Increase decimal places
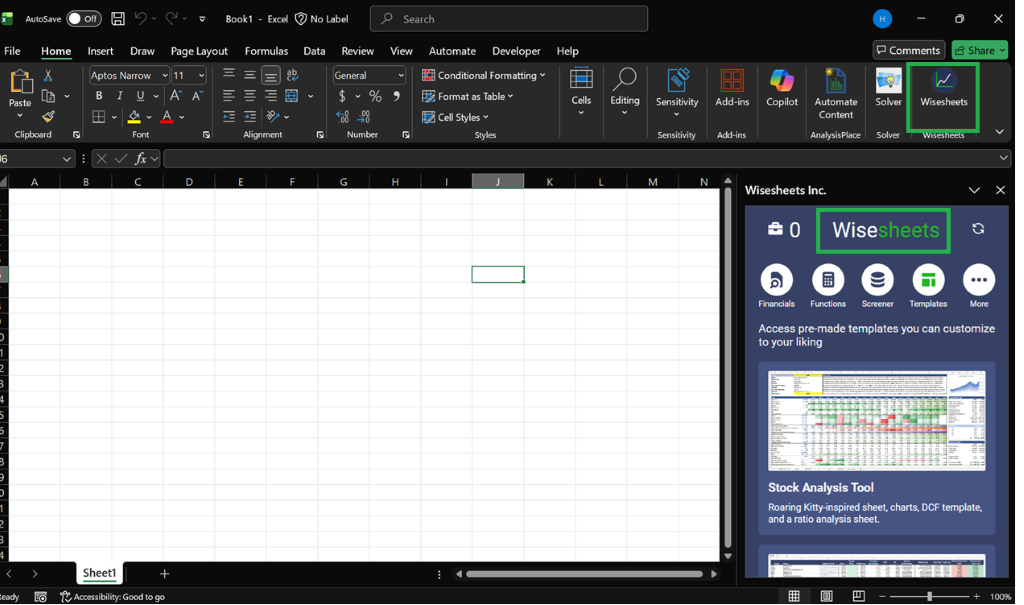 (345, 118)
